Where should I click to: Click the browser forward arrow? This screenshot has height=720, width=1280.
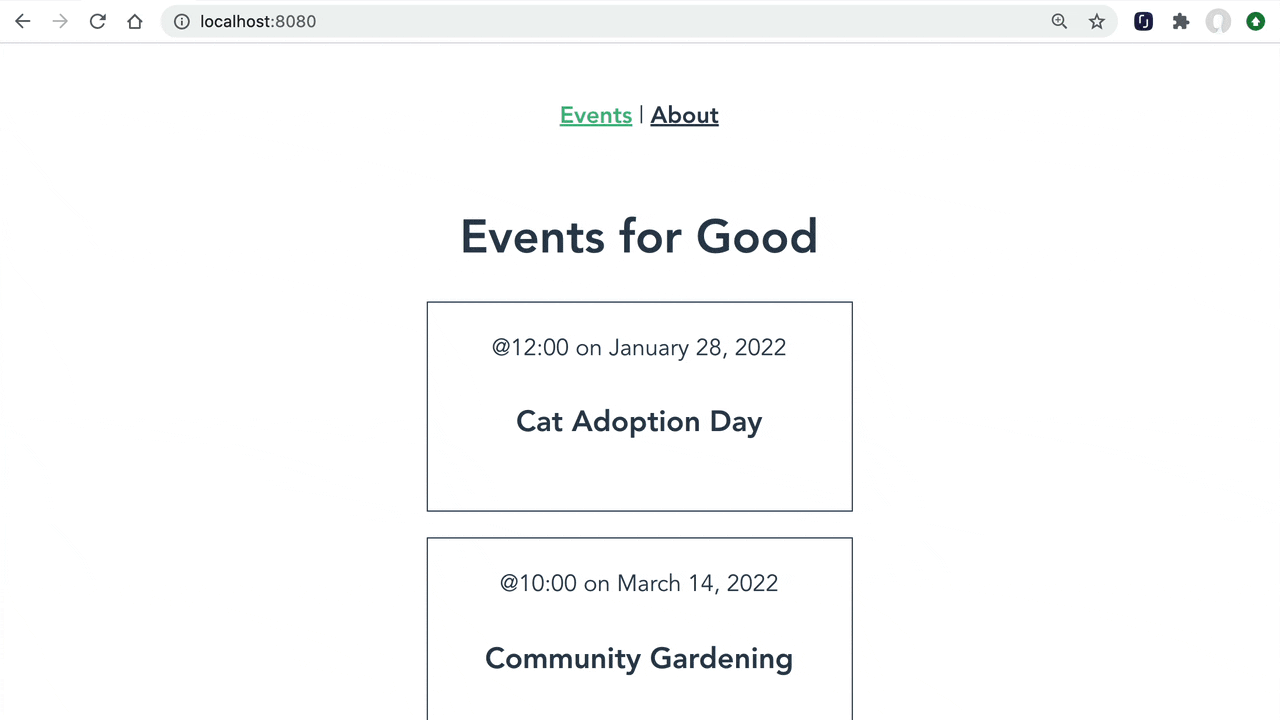pos(60,21)
